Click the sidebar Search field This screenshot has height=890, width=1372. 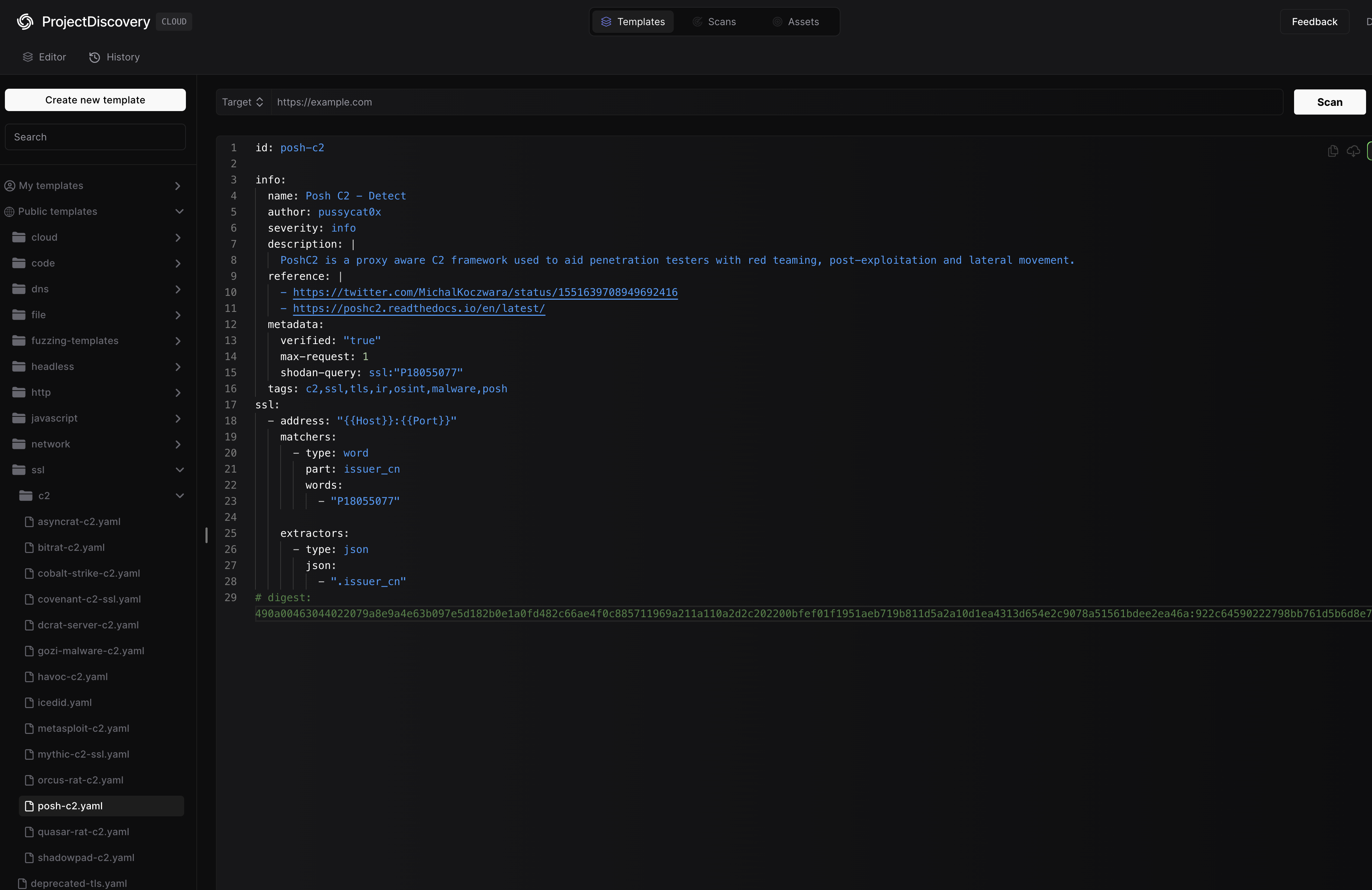click(95, 137)
